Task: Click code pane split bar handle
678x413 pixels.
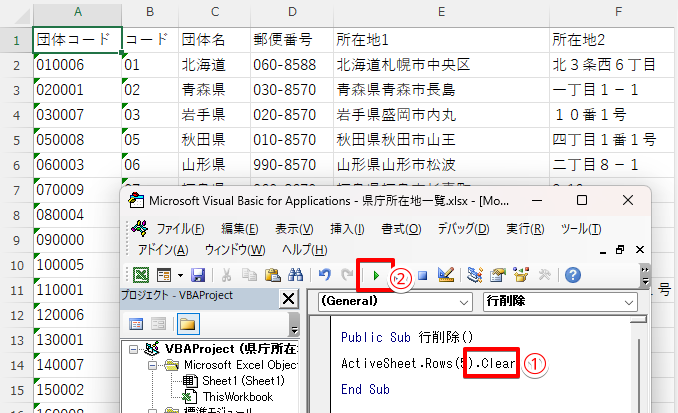Action: point(638,319)
